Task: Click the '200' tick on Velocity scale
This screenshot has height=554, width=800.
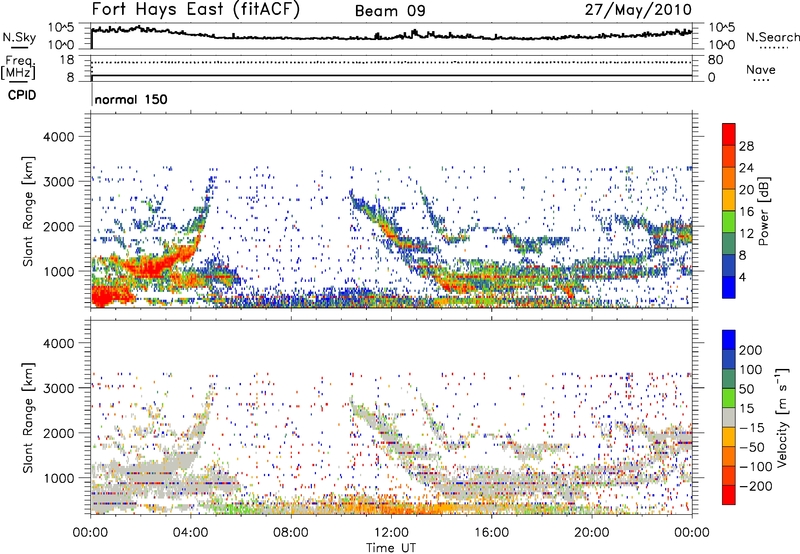Action: 751,350
